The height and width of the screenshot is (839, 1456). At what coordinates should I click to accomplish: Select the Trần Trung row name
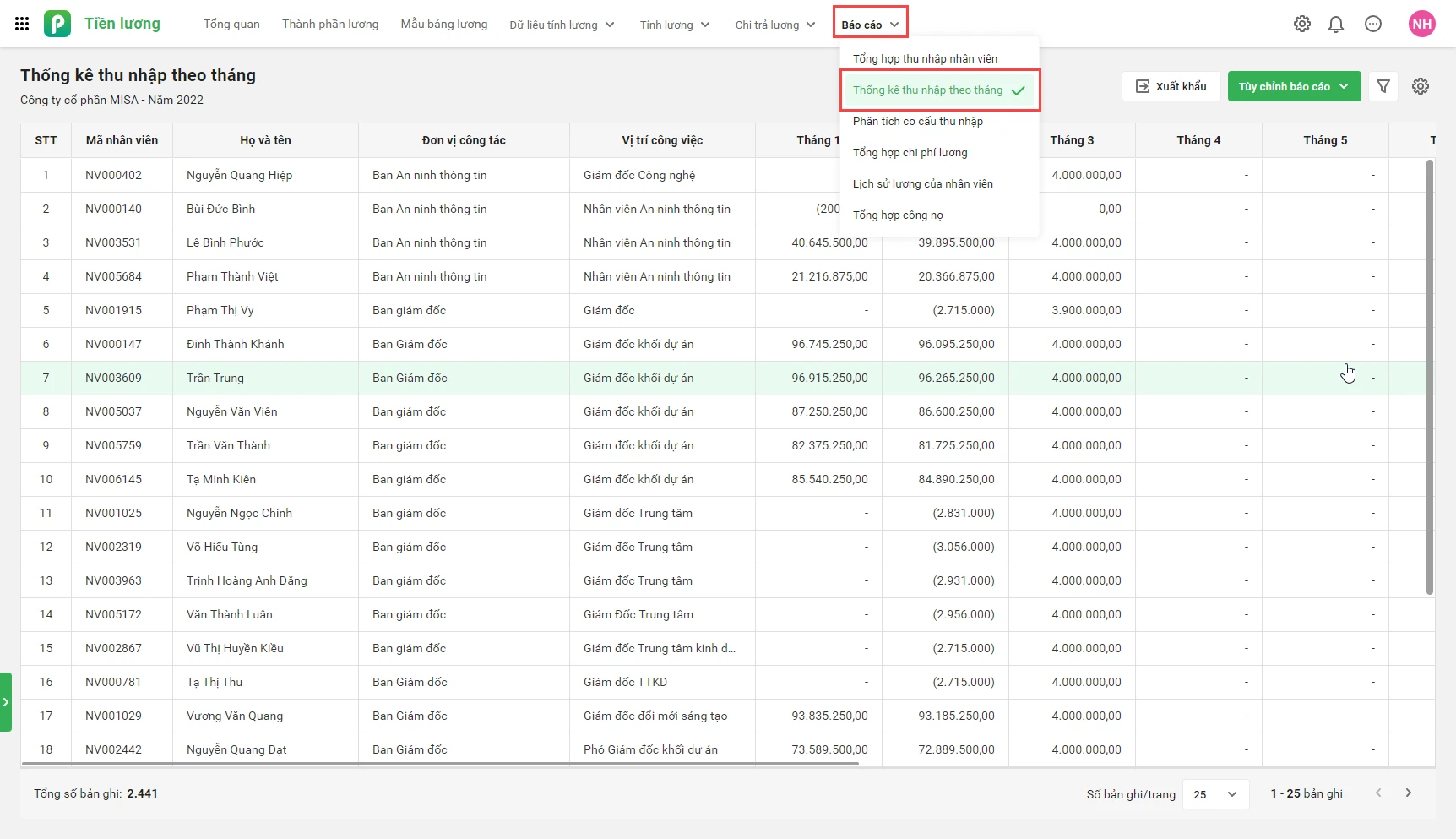click(215, 378)
